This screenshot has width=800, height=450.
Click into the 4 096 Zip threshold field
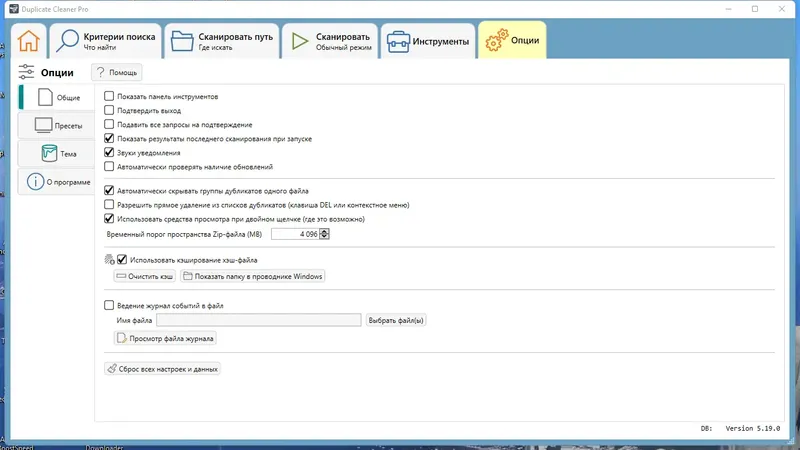tap(295, 234)
